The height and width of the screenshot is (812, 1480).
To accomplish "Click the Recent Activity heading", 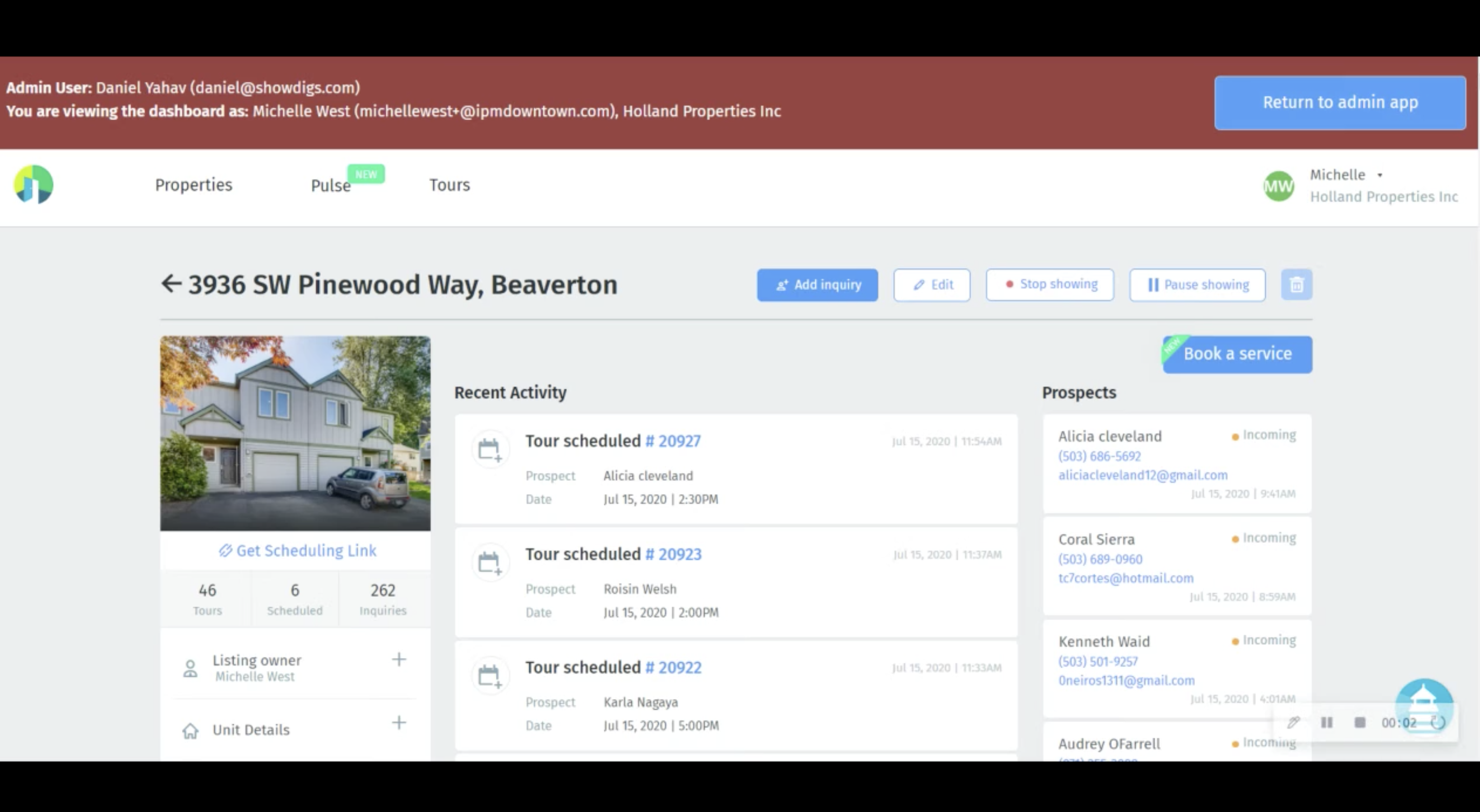I will [510, 392].
